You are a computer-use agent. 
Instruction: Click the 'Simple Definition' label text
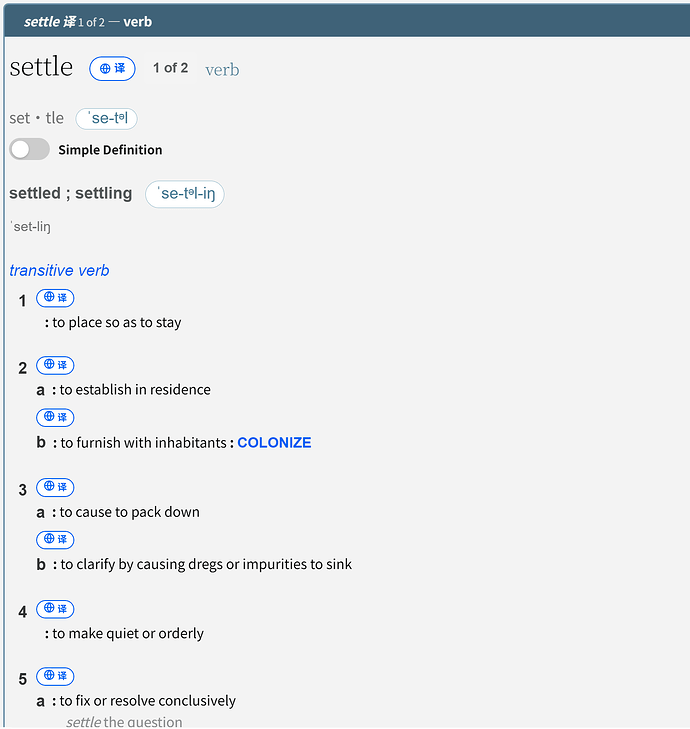pos(110,150)
